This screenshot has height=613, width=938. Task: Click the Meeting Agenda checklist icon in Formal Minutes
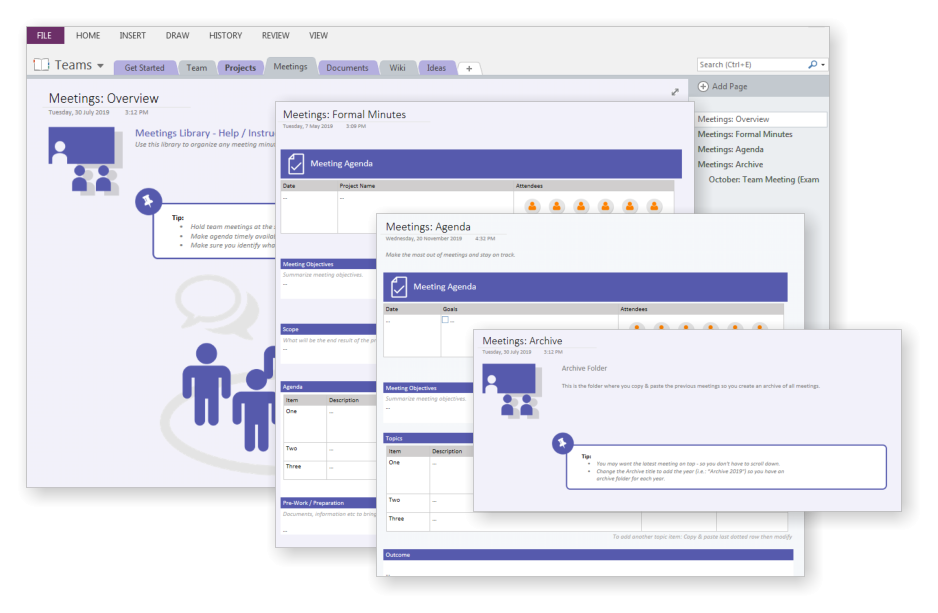[296, 163]
